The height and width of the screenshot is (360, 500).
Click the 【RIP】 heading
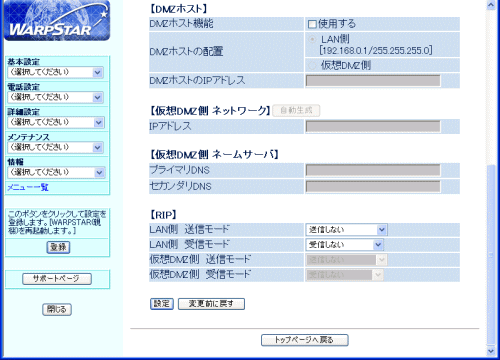tap(163, 215)
